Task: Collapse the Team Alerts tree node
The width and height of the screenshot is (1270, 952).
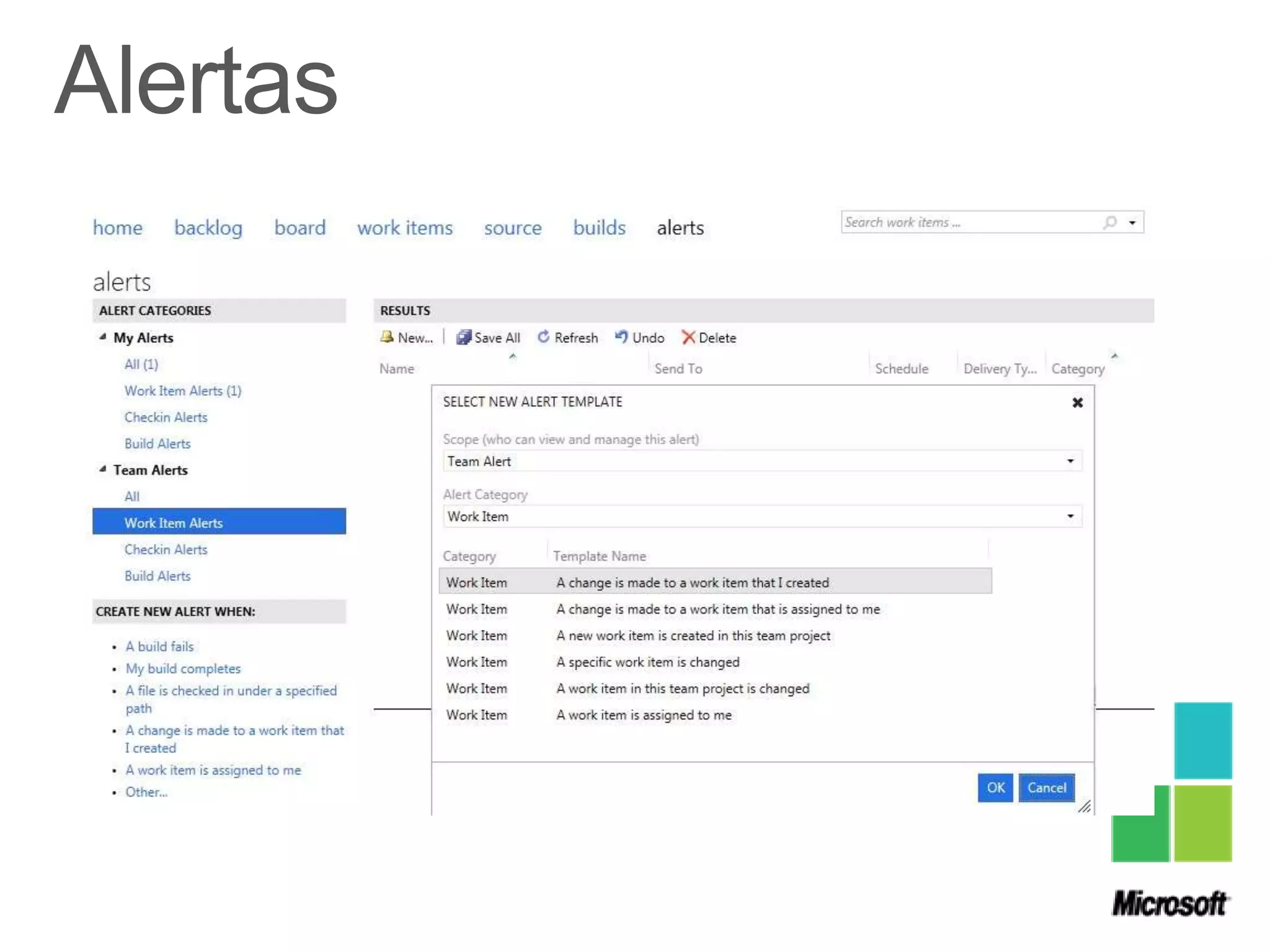Action: (x=103, y=469)
